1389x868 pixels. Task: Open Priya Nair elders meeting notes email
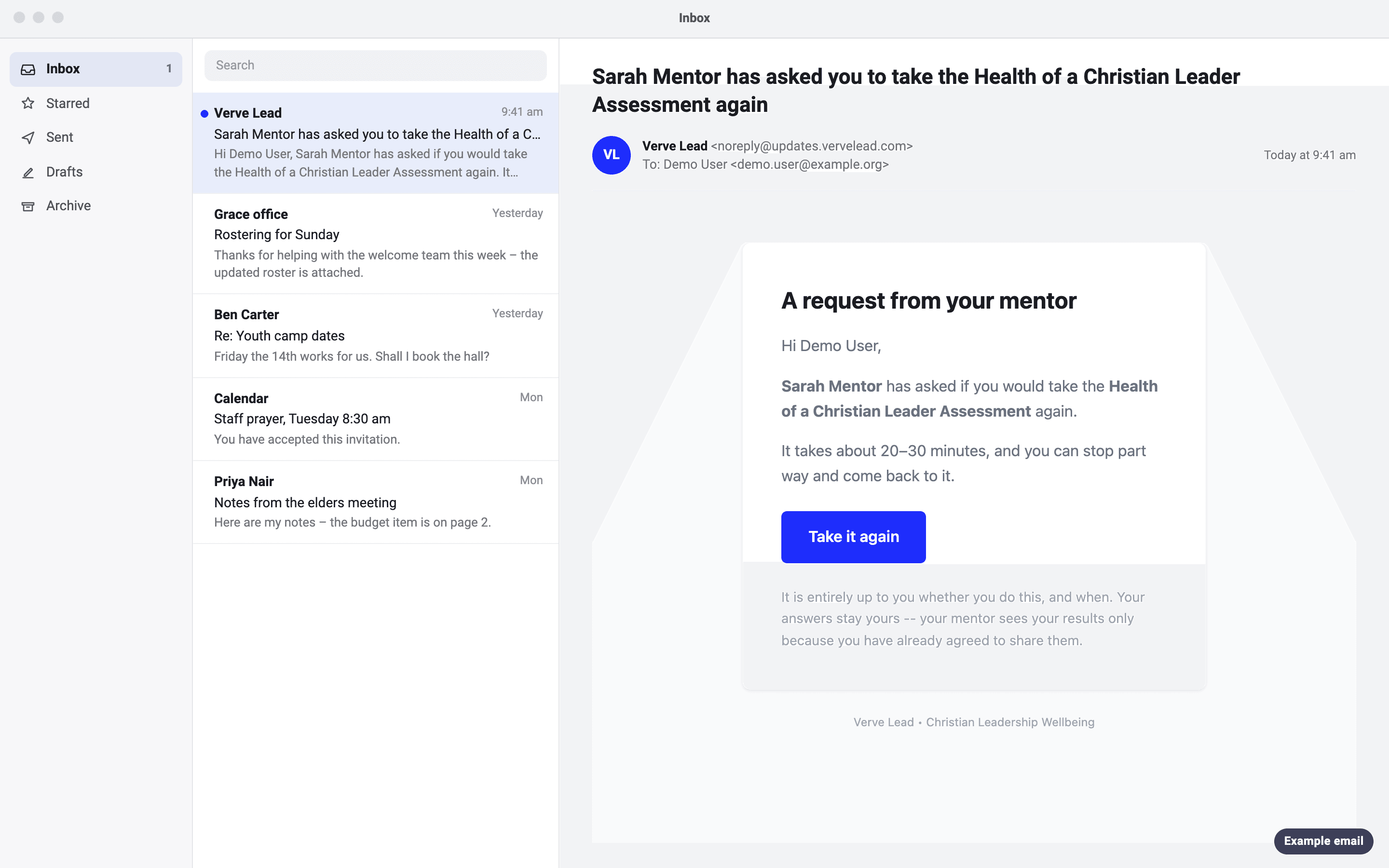point(375,502)
